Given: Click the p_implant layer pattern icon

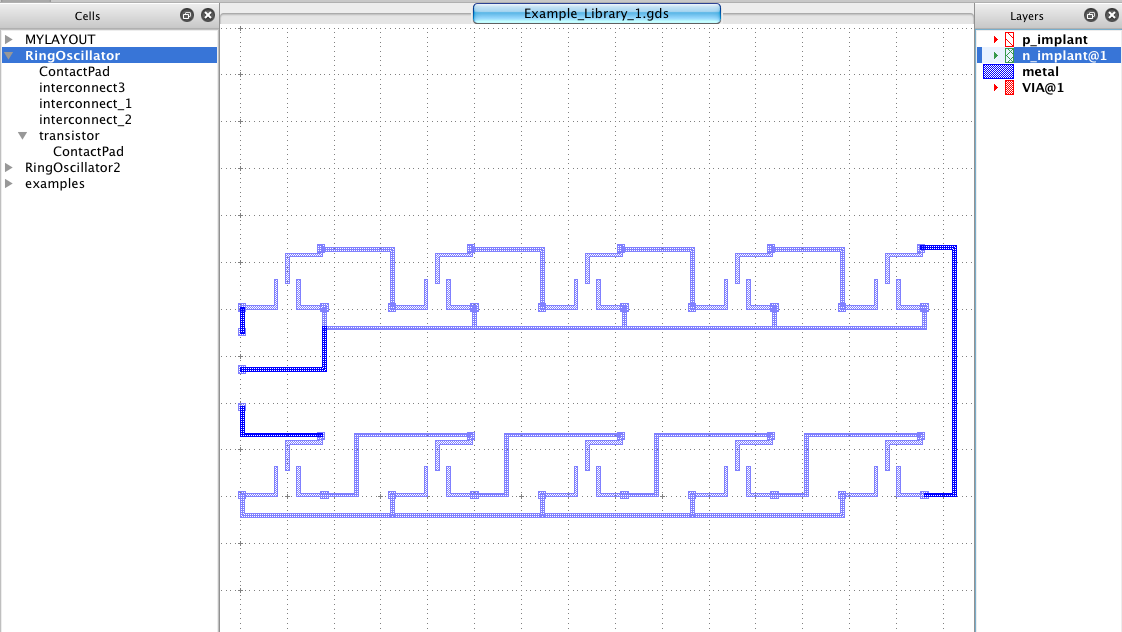Looking at the screenshot, I should (x=1009, y=39).
